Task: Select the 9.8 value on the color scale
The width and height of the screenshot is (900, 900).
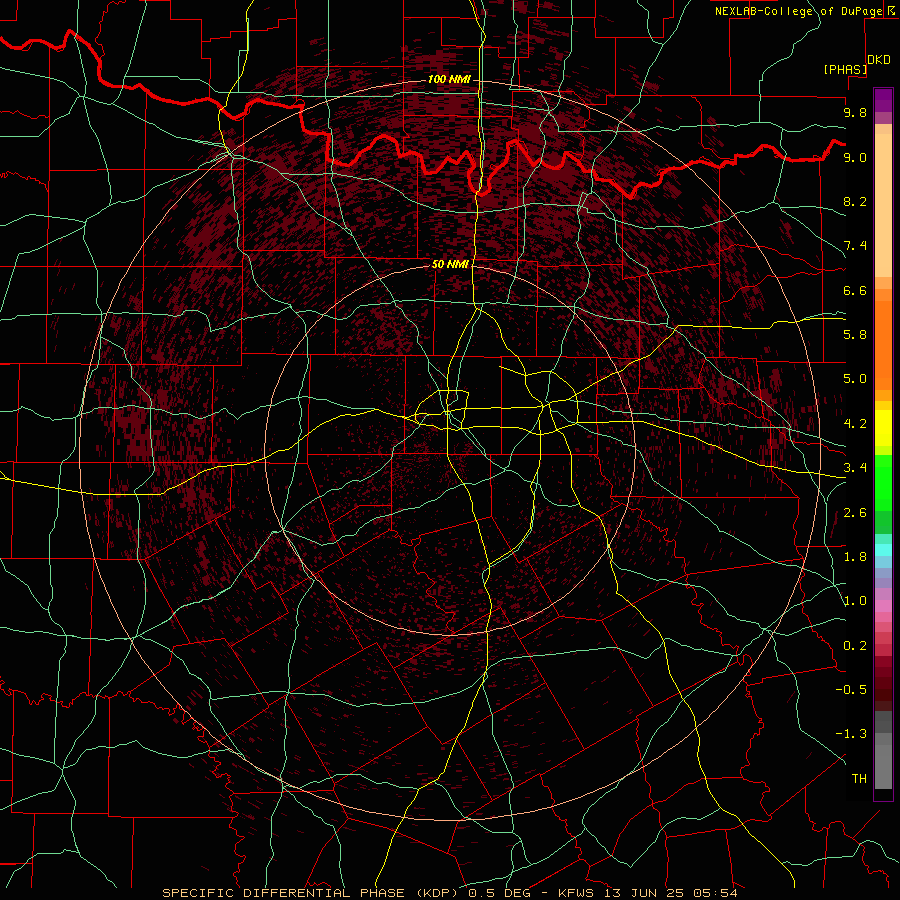Action: (x=855, y=112)
